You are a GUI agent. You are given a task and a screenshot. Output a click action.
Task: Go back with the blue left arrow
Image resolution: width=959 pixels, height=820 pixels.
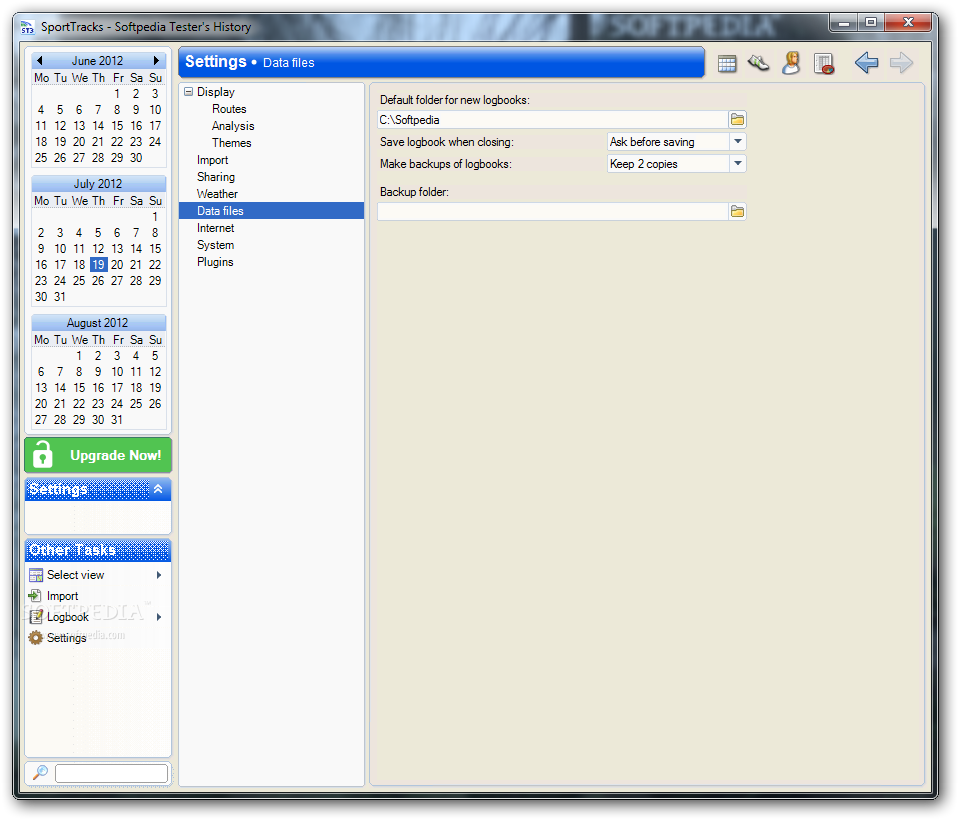pyautogui.click(x=867, y=62)
